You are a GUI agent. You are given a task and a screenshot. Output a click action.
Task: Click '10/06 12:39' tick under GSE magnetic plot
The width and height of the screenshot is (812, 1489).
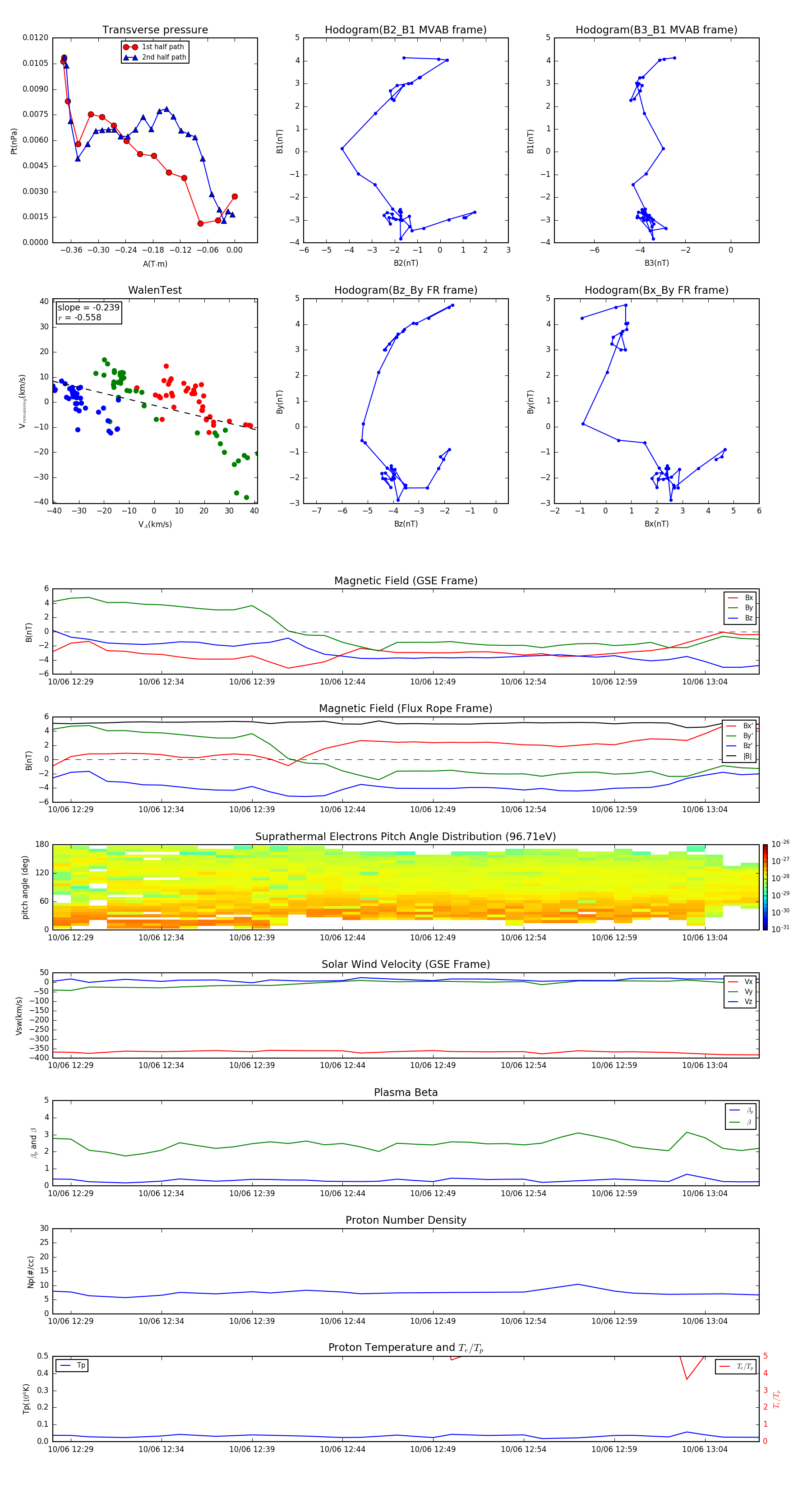click(252, 682)
